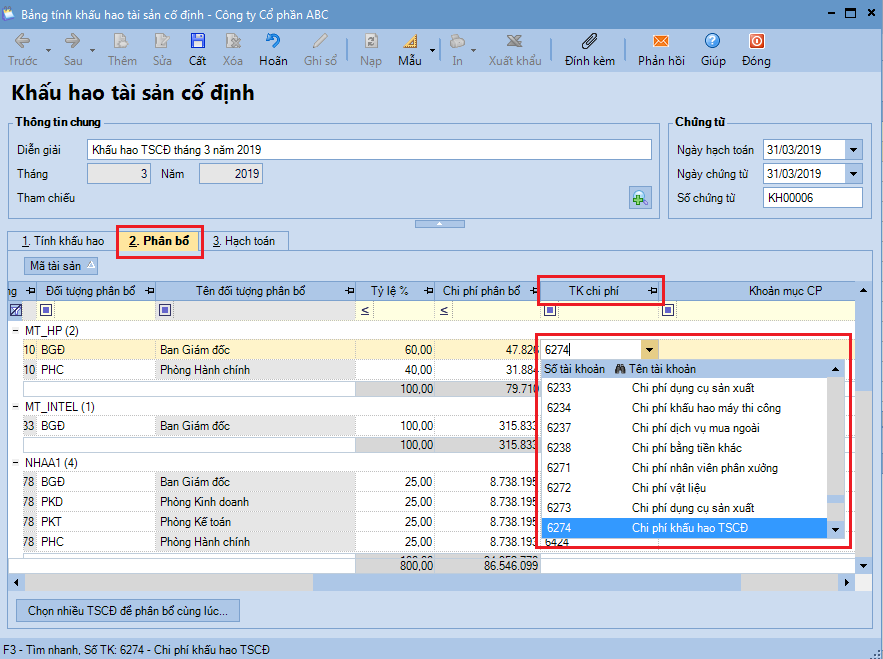Select account 6274 Chi phí khấu hao TSCĐ

(x=684, y=528)
